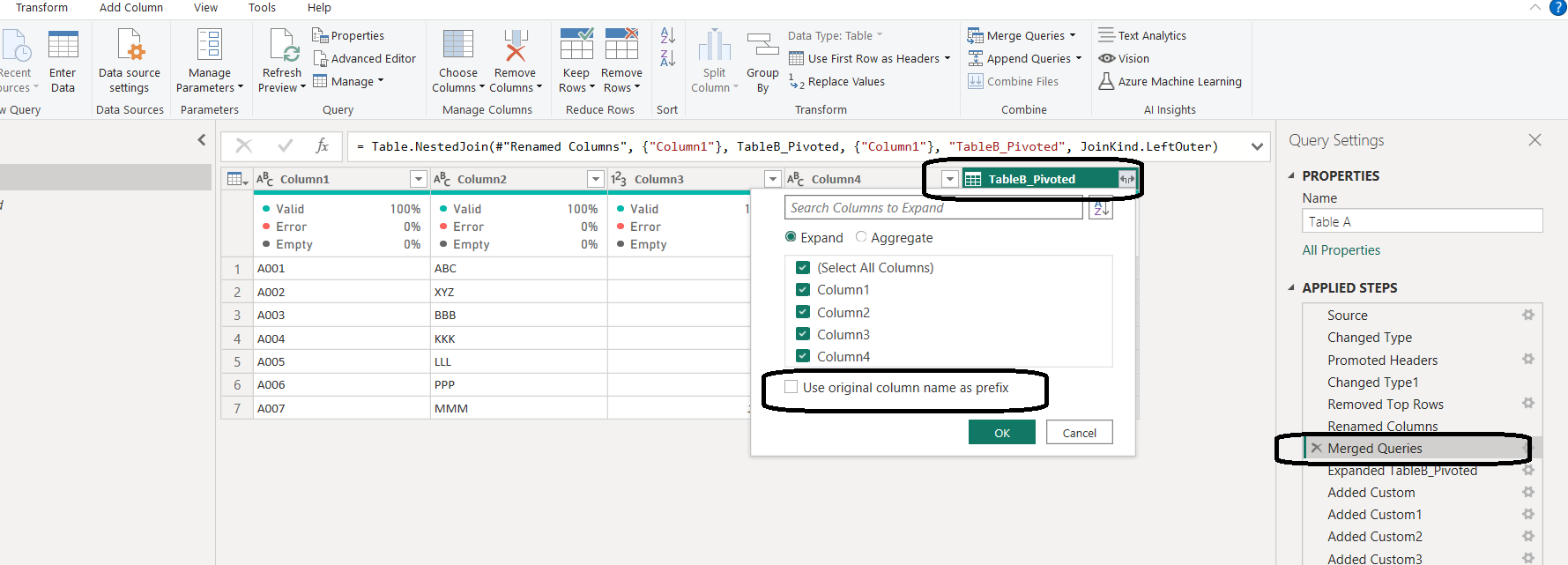Click the sort button beside expand search
Image resolution: width=1568 pixels, height=565 pixels.
[1100, 208]
